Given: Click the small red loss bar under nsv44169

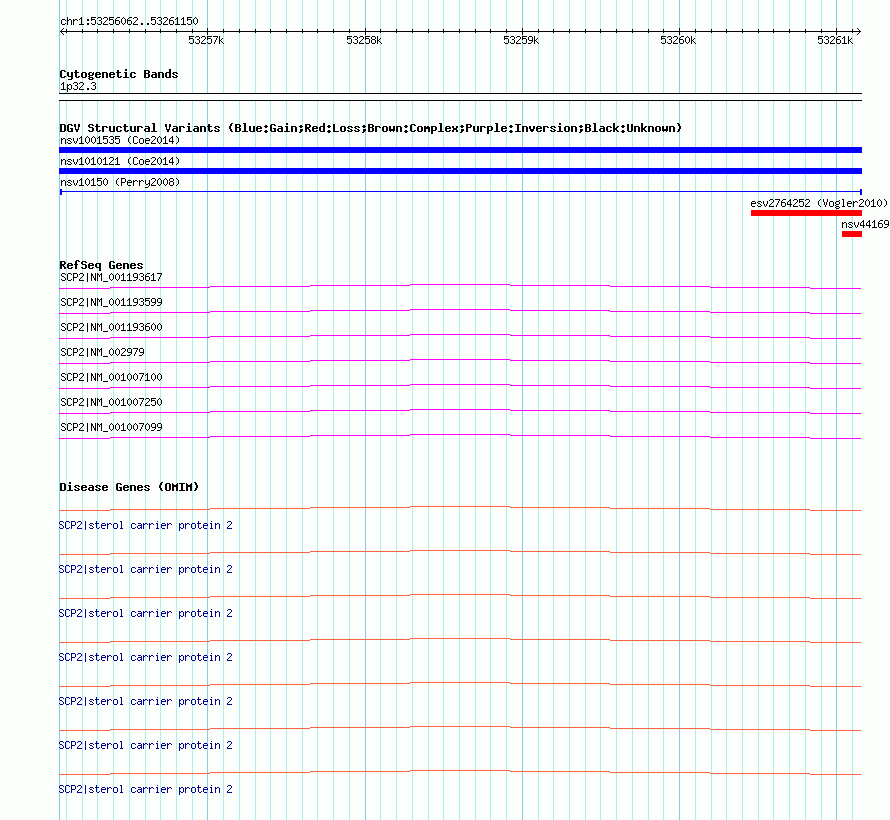Looking at the screenshot, I should click(852, 234).
